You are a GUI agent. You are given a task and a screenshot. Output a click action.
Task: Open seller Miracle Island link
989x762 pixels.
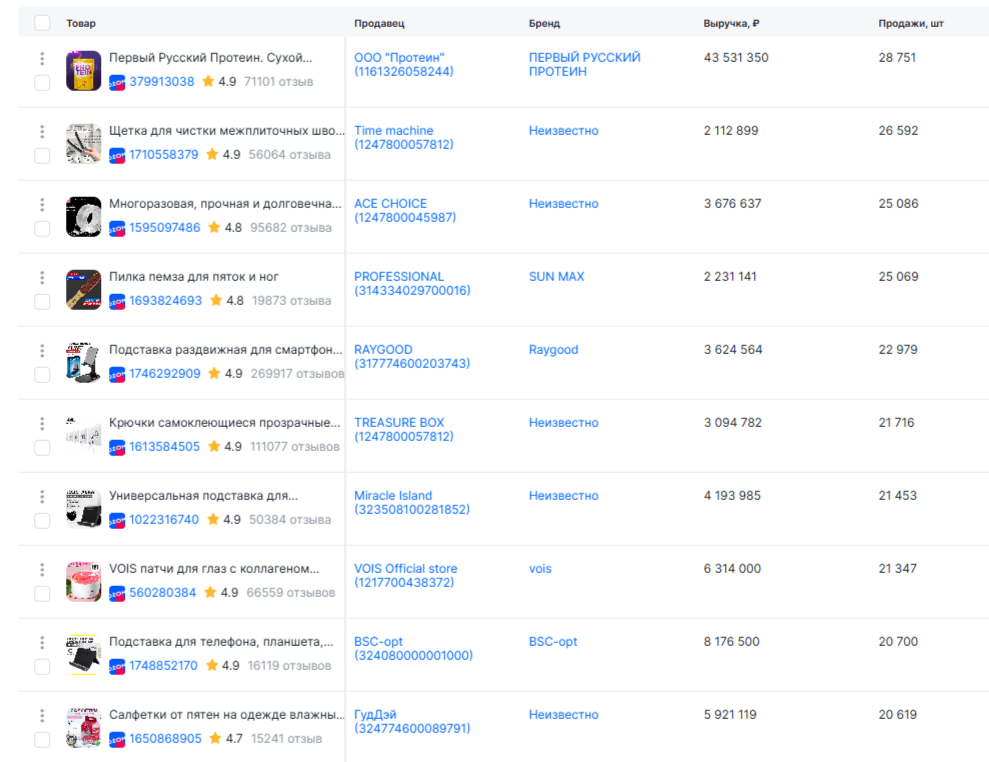click(x=412, y=503)
